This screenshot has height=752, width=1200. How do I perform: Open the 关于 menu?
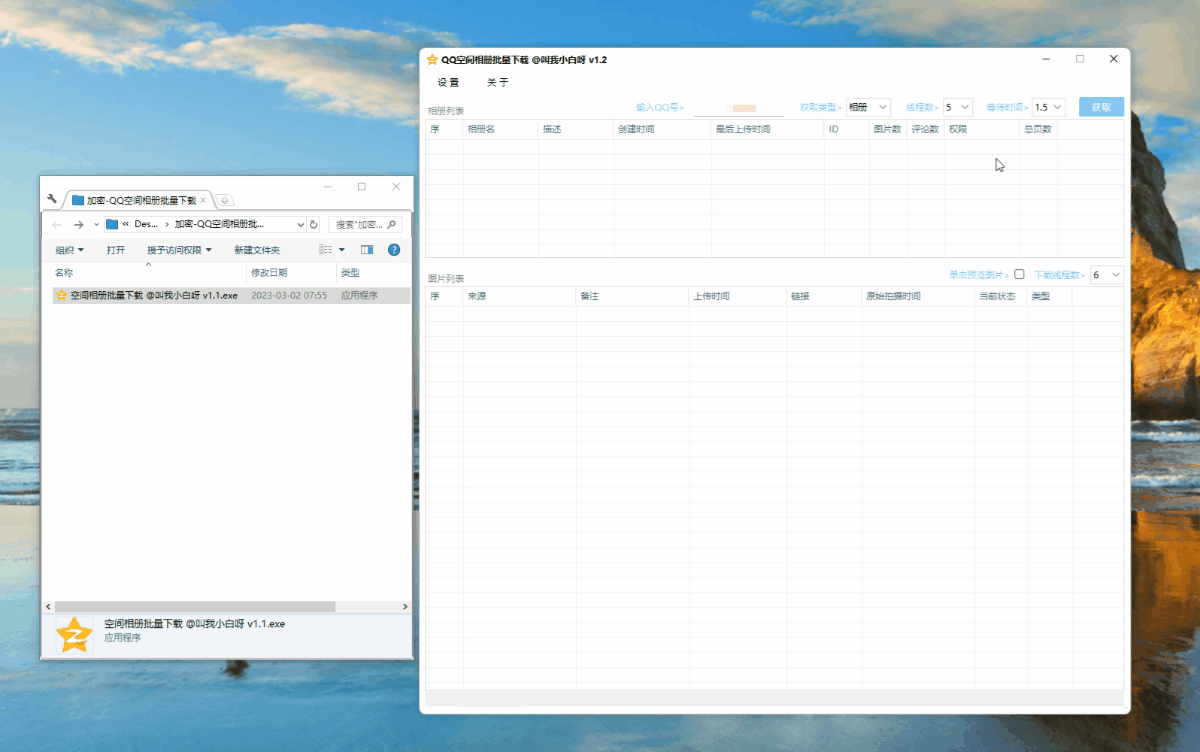tap(497, 83)
